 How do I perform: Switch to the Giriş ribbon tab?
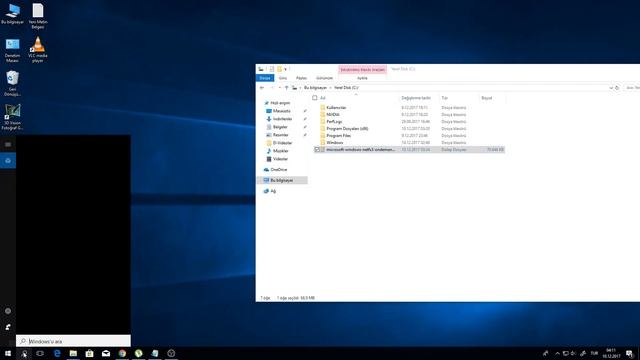283,78
